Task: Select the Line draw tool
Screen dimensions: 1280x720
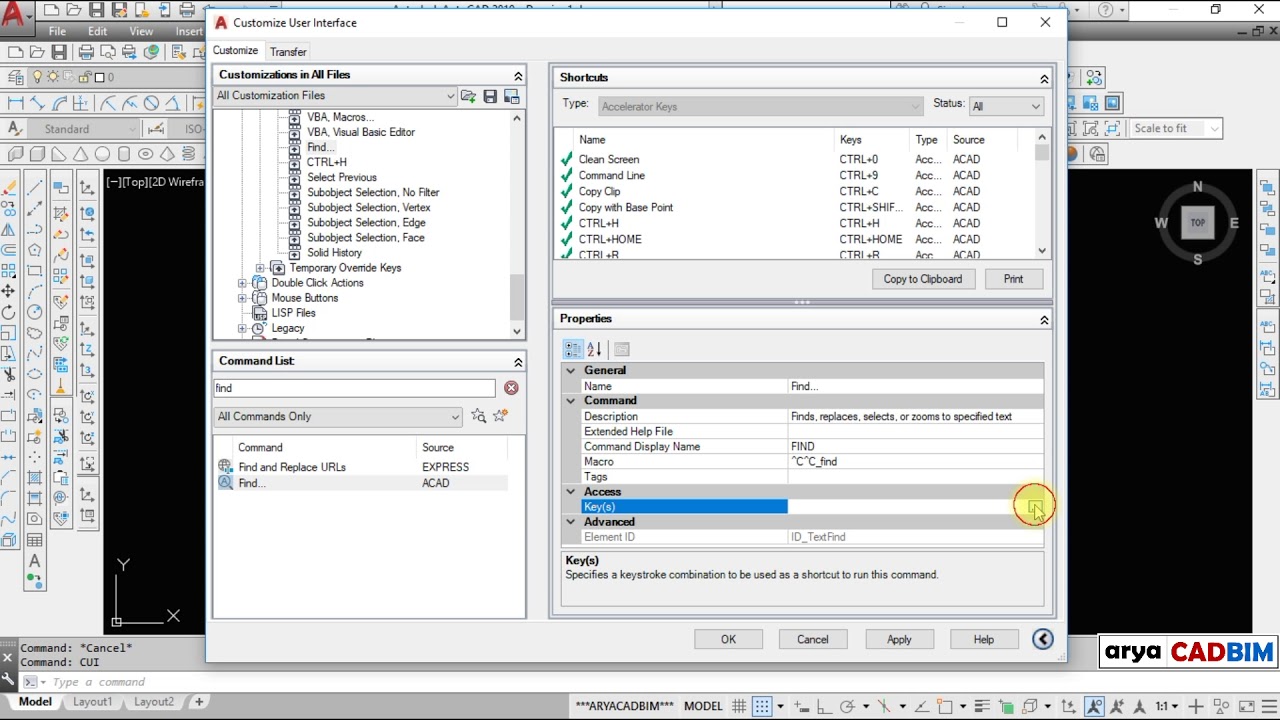Action: point(35,187)
